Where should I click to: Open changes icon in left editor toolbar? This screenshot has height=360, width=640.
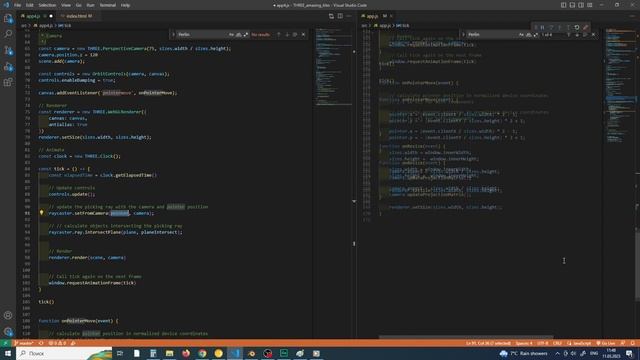pos(331,16)
